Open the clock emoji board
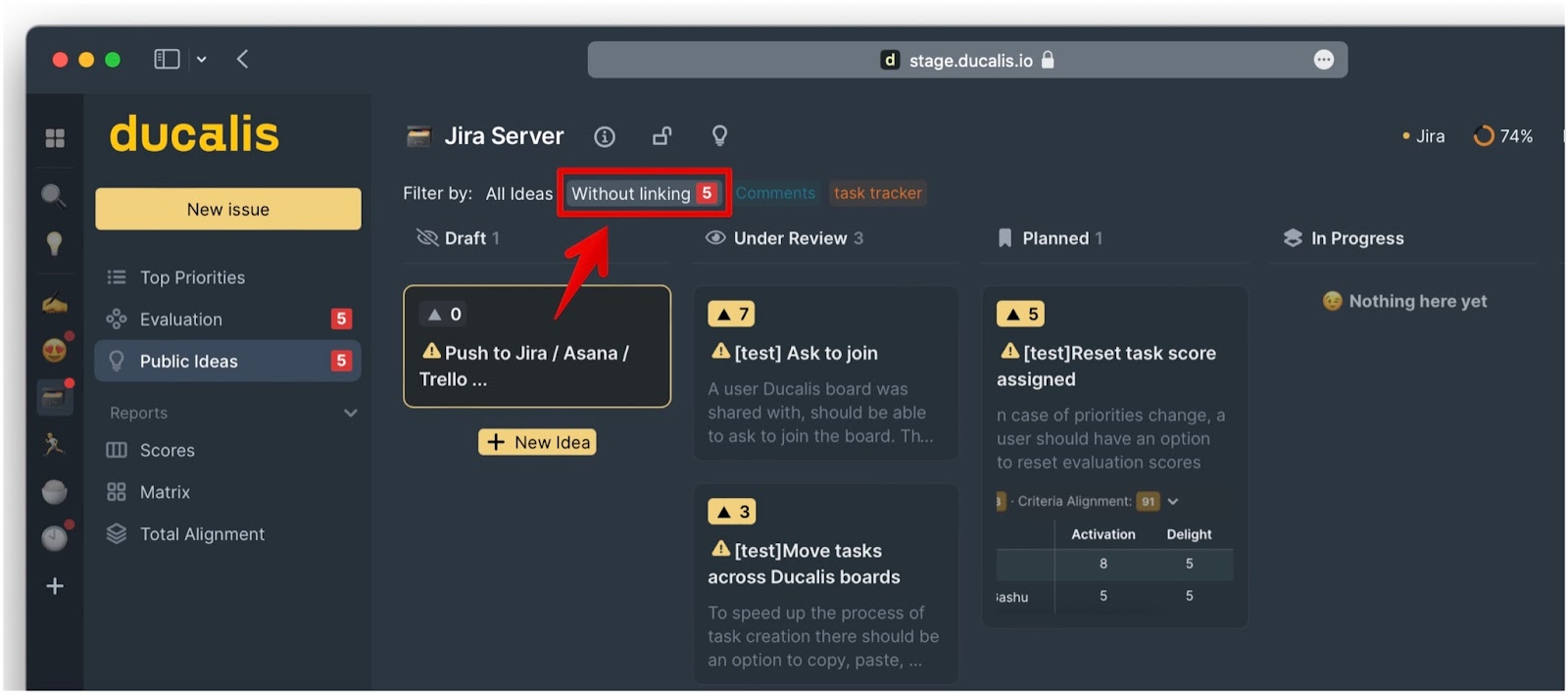Viewport: 1568px width, 694px height. click(54, 537)
